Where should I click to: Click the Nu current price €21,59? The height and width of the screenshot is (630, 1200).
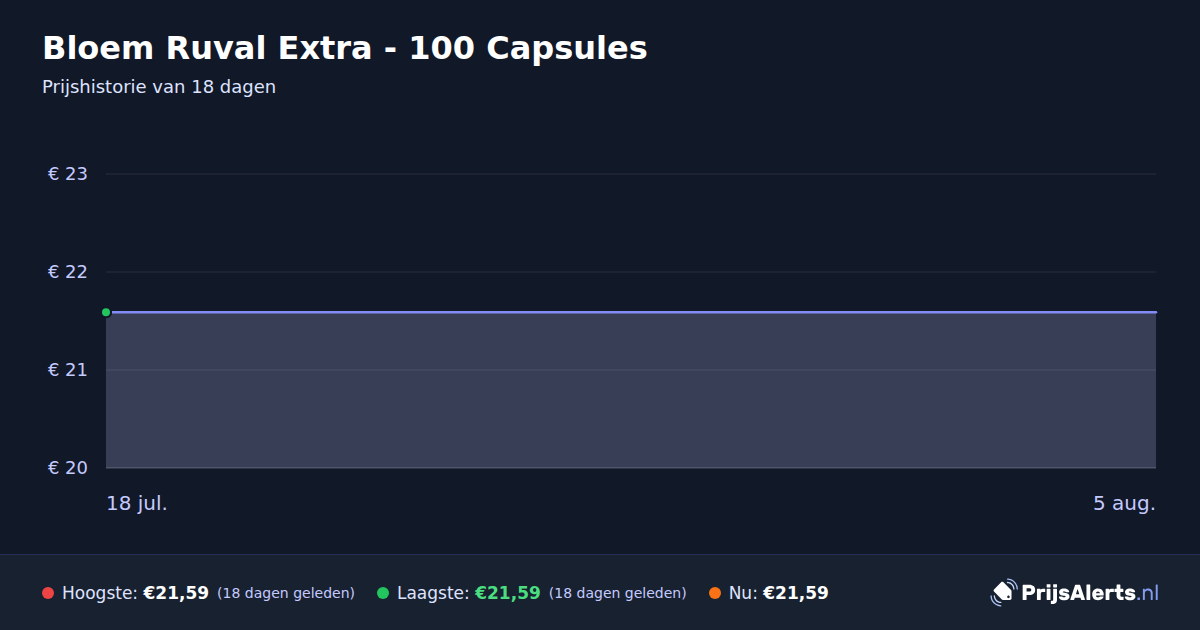(x=796, y=593)
